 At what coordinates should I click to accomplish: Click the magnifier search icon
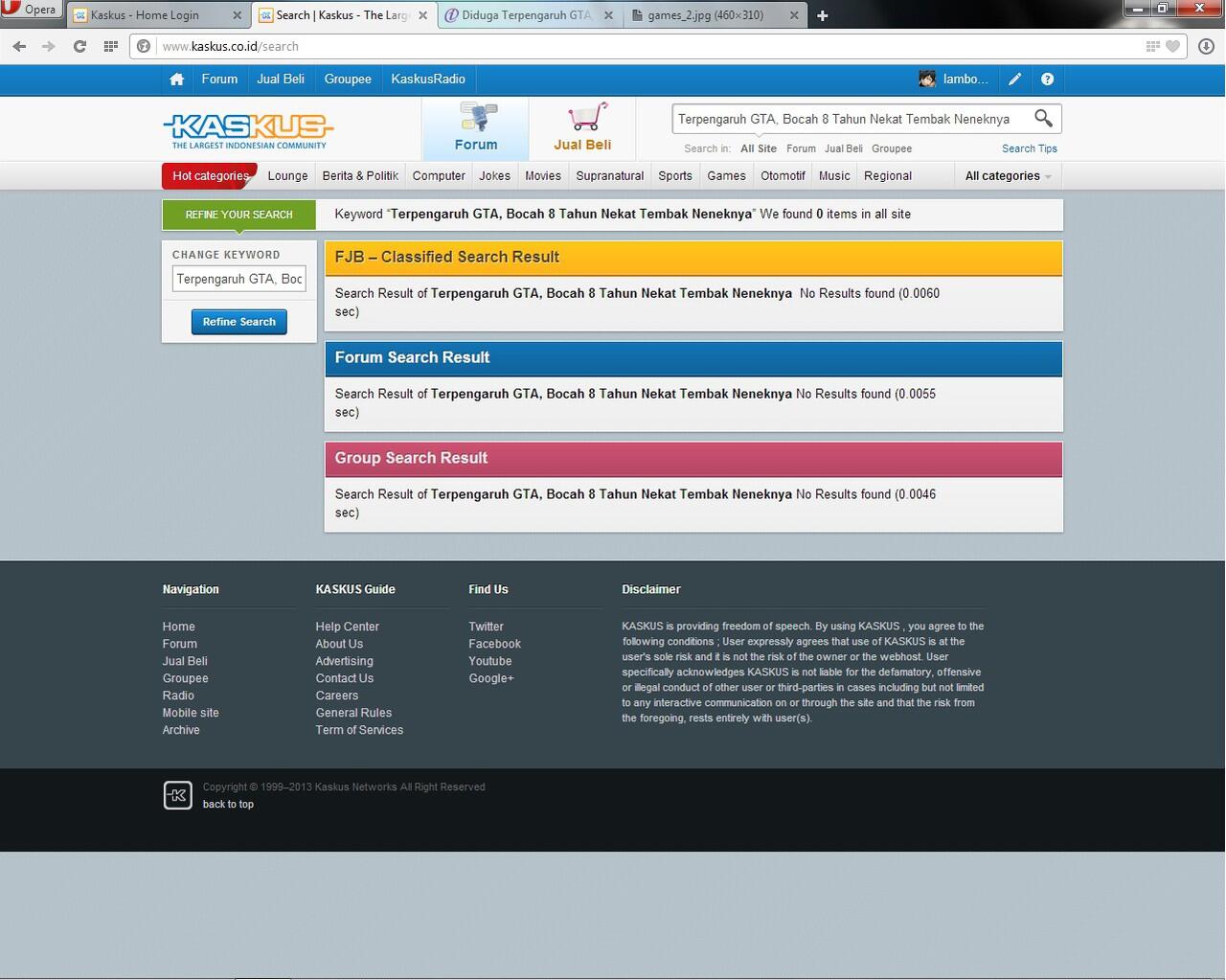1043,119
